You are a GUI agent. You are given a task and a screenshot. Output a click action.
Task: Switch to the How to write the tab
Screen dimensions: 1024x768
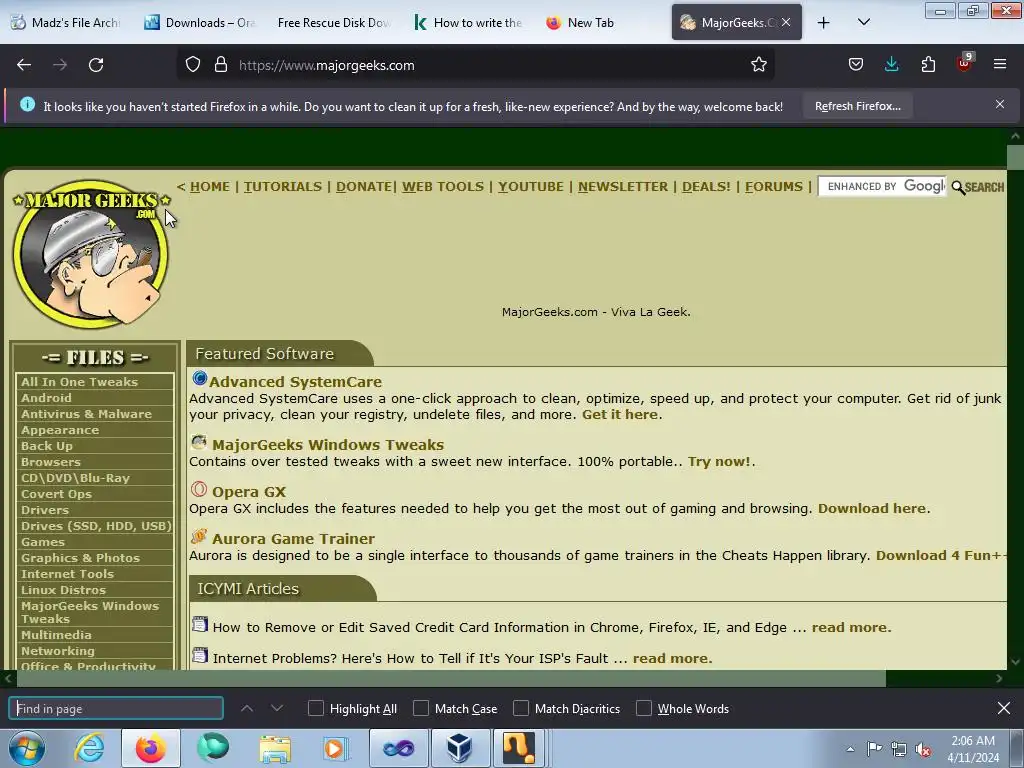point(469,23)
